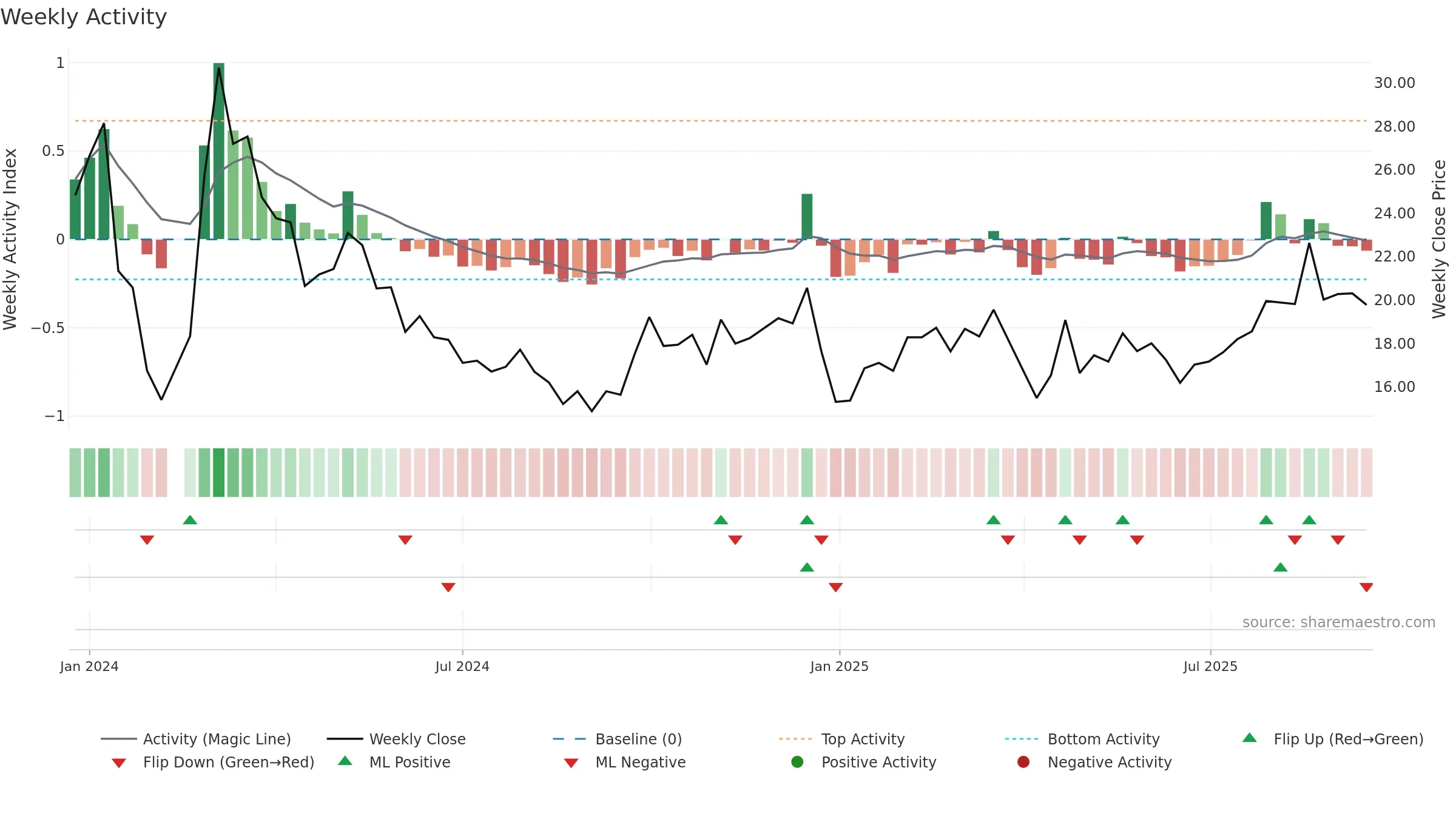Click the Jul 2024 x-axis label
This screenshot has width=1456, height=819.
[462, 666]
